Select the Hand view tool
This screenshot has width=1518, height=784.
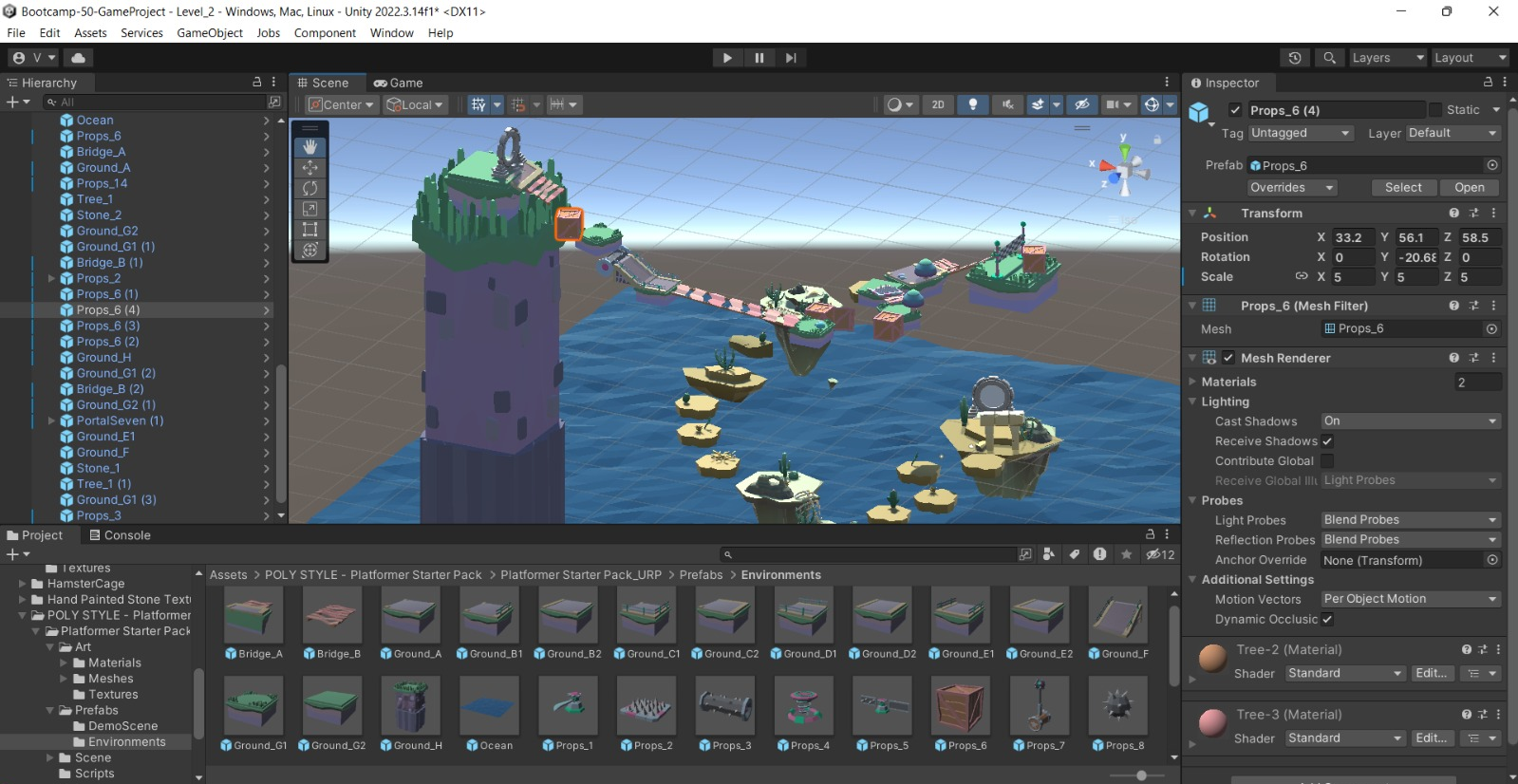(309, 147)
